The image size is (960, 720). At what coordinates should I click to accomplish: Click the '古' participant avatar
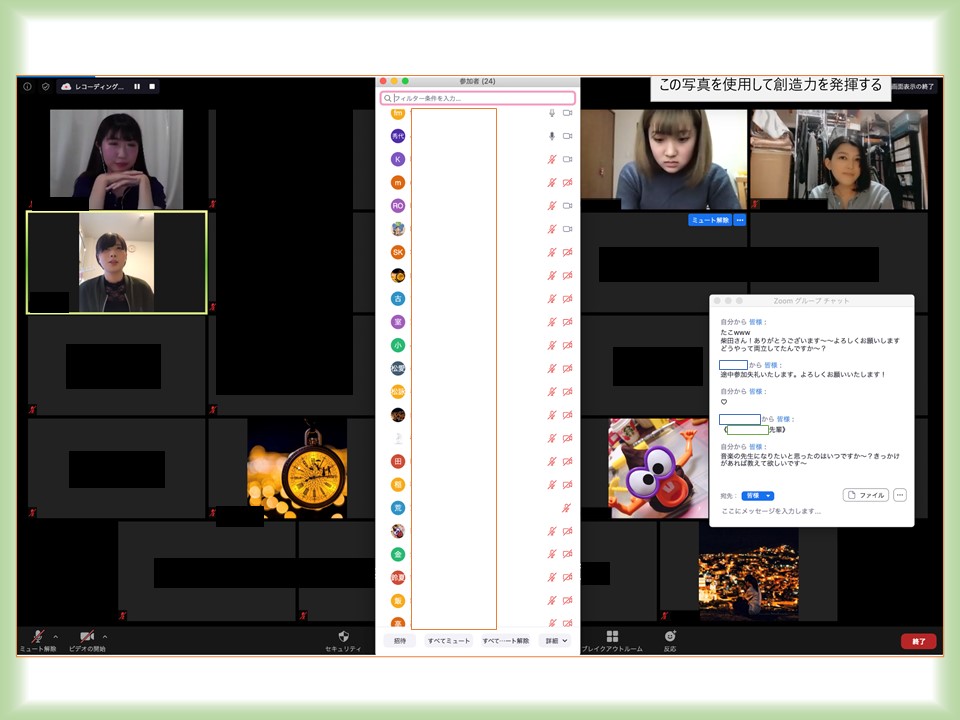pyautogui.click(x=398, y=299)
